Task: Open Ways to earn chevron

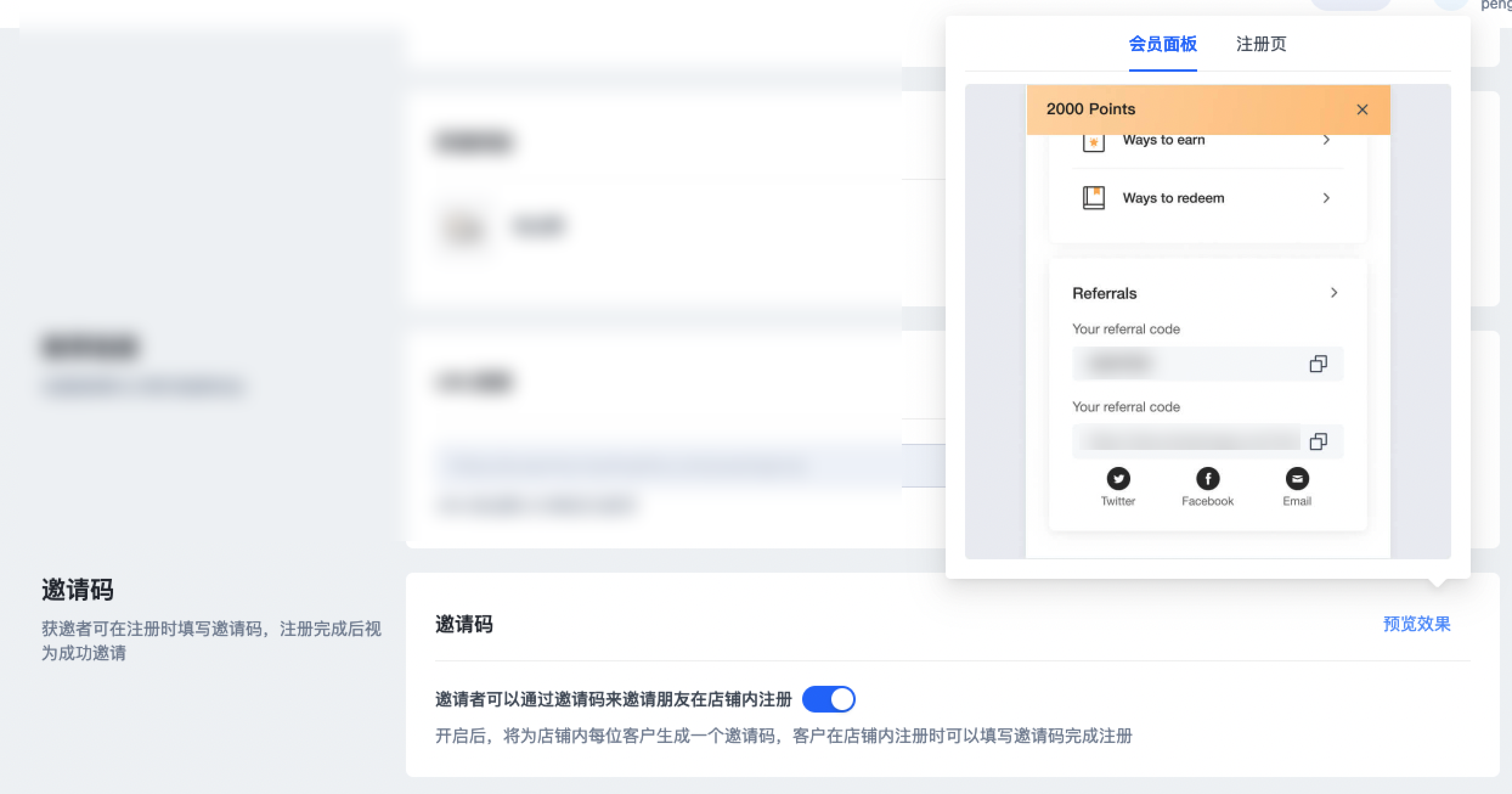Action: 1326,140
